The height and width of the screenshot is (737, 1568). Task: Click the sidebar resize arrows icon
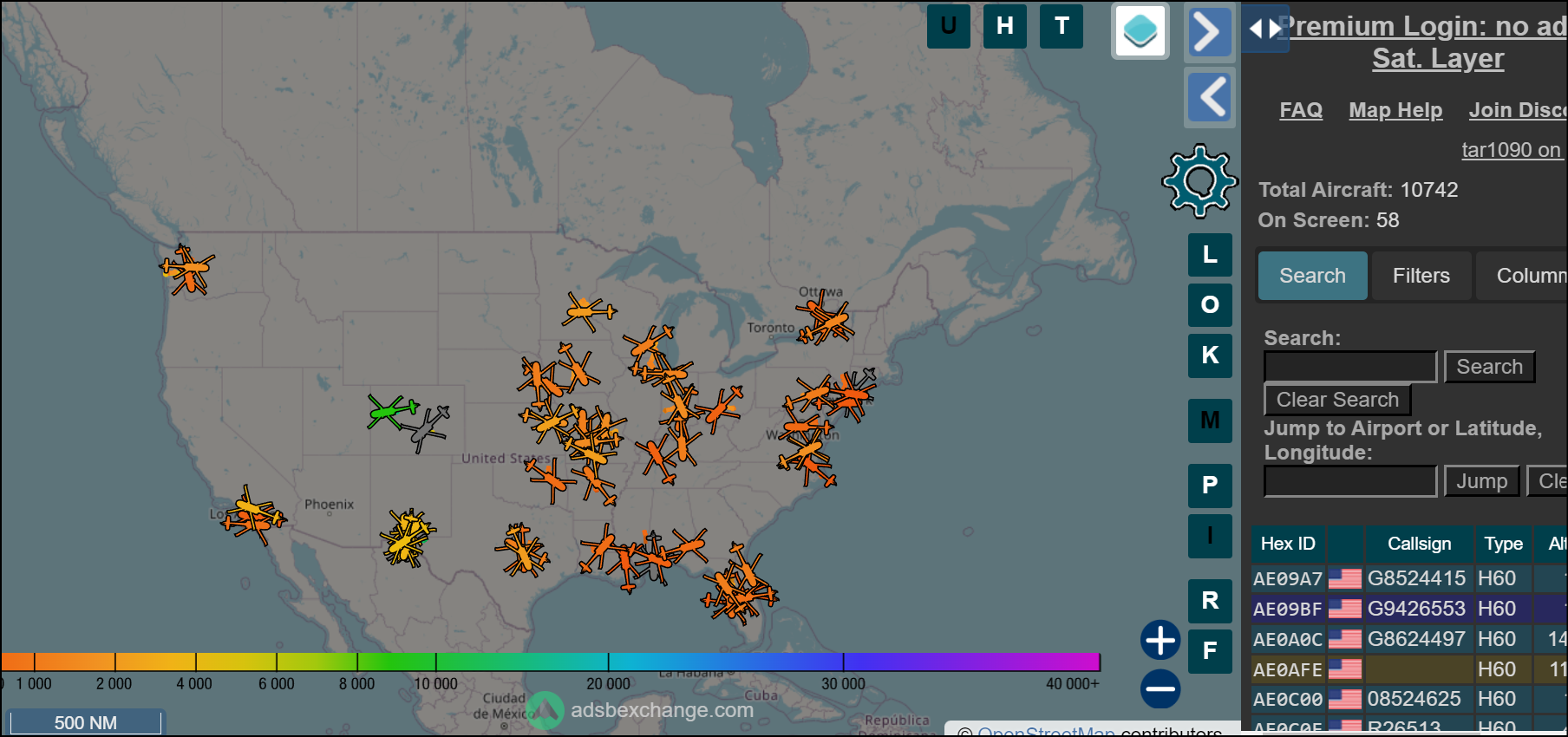[1264, 29]
